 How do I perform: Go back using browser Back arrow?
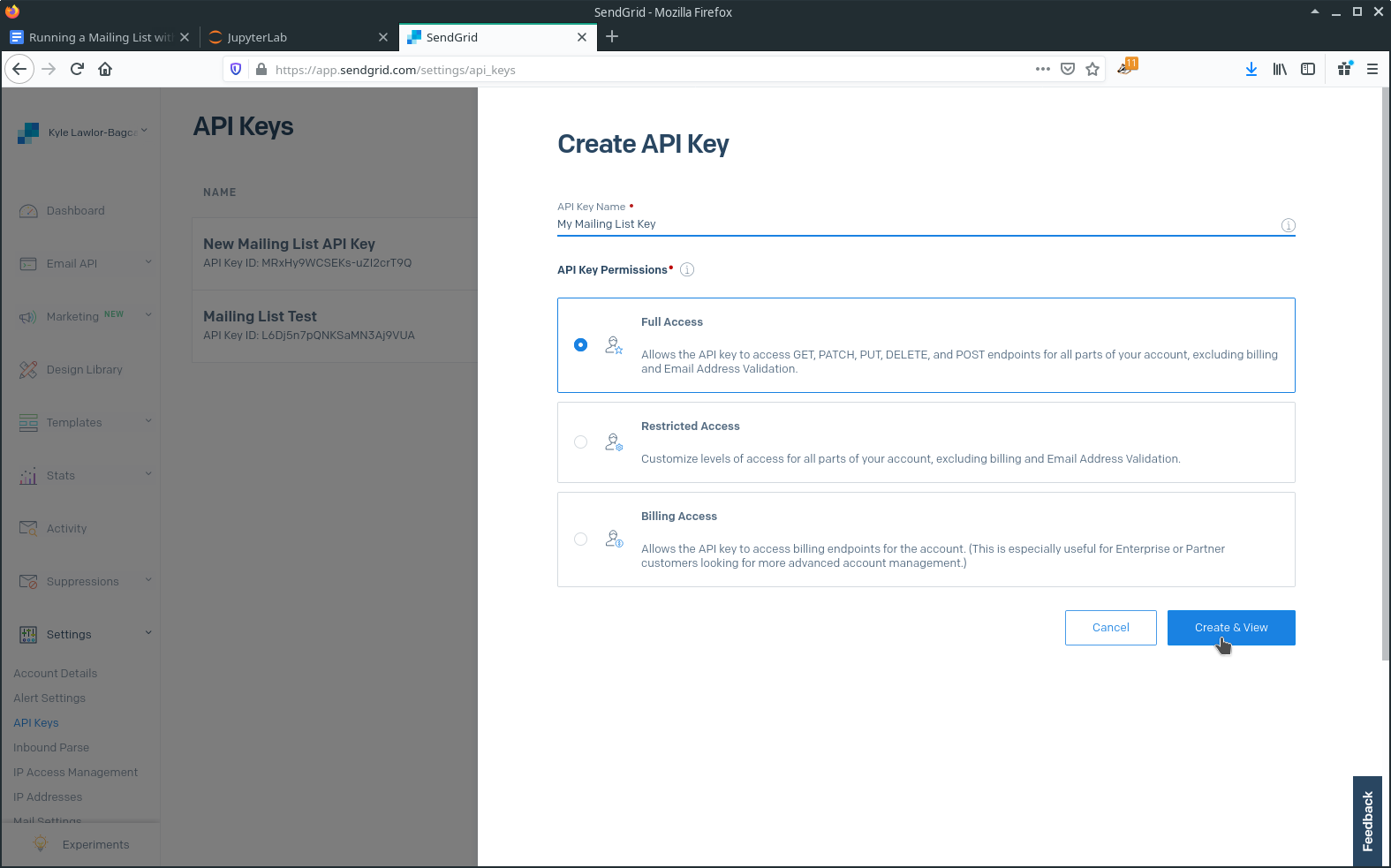click(19, 69)
